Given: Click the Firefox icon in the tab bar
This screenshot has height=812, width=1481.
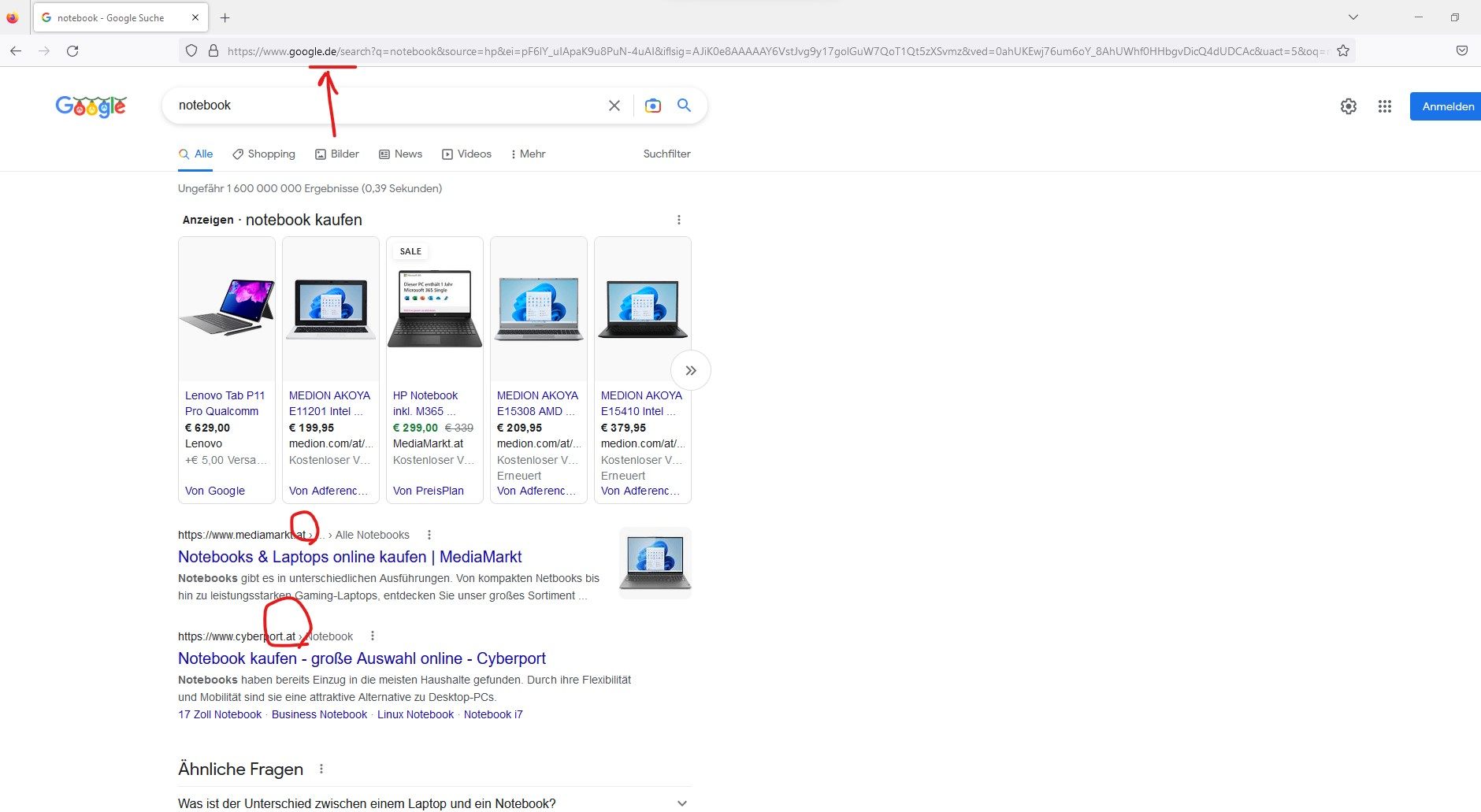Looking at the screenshot, I should click(x=12, y=17).
